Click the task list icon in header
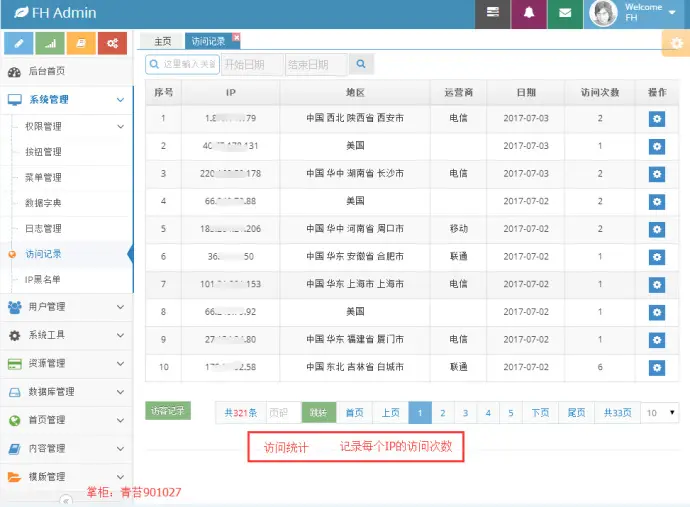Image resolution: width=690 pixels, height=507 pixels. coord(492,13)
